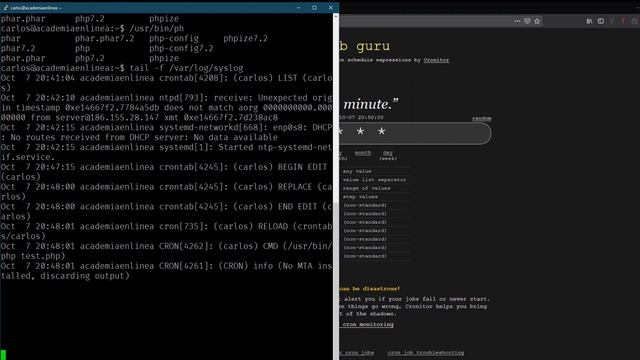Bookmark this page with the star icon
The image size is (640, 360).
click(537, 21)
